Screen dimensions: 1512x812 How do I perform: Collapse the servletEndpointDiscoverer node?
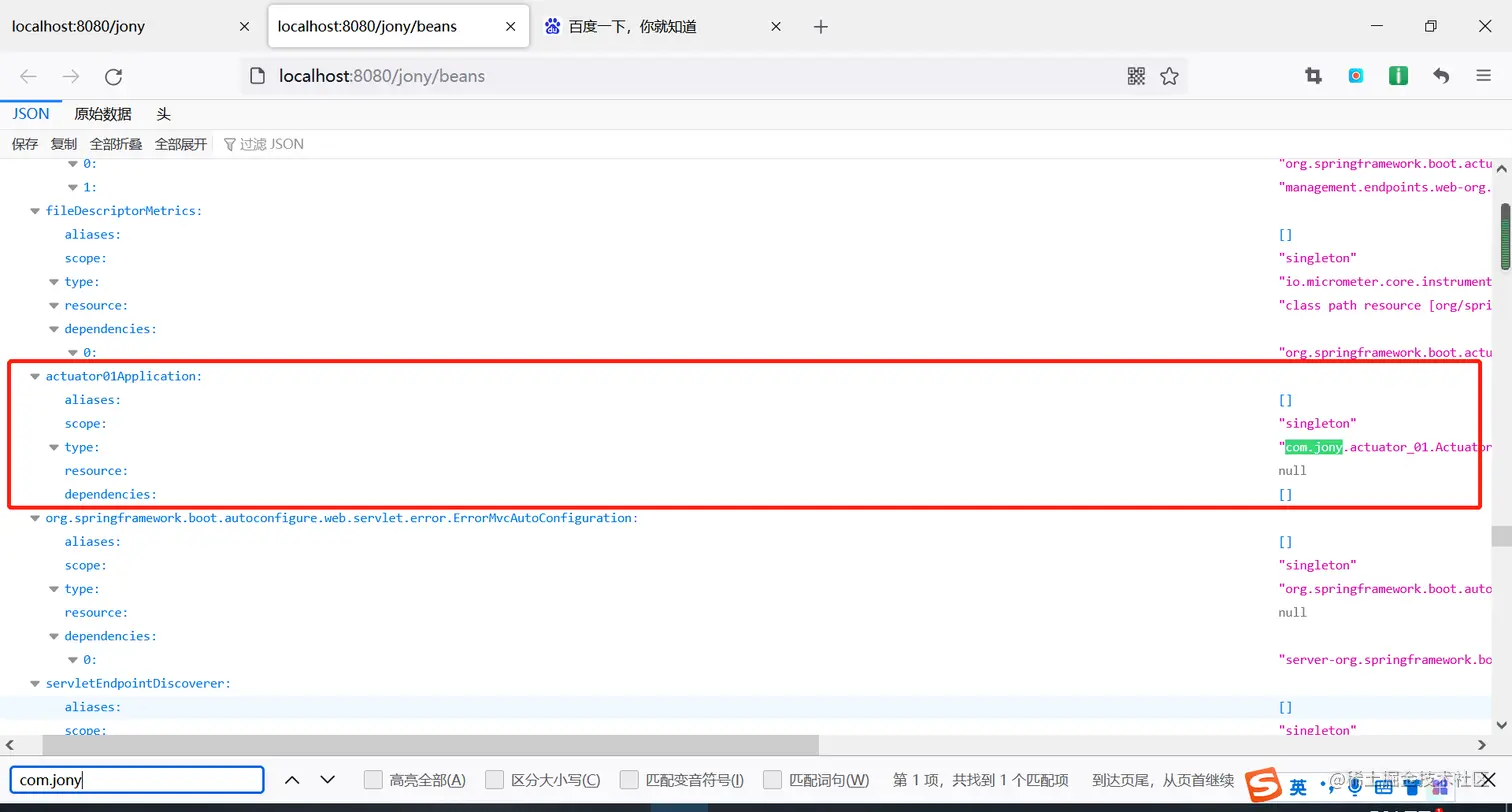(35, 684)
